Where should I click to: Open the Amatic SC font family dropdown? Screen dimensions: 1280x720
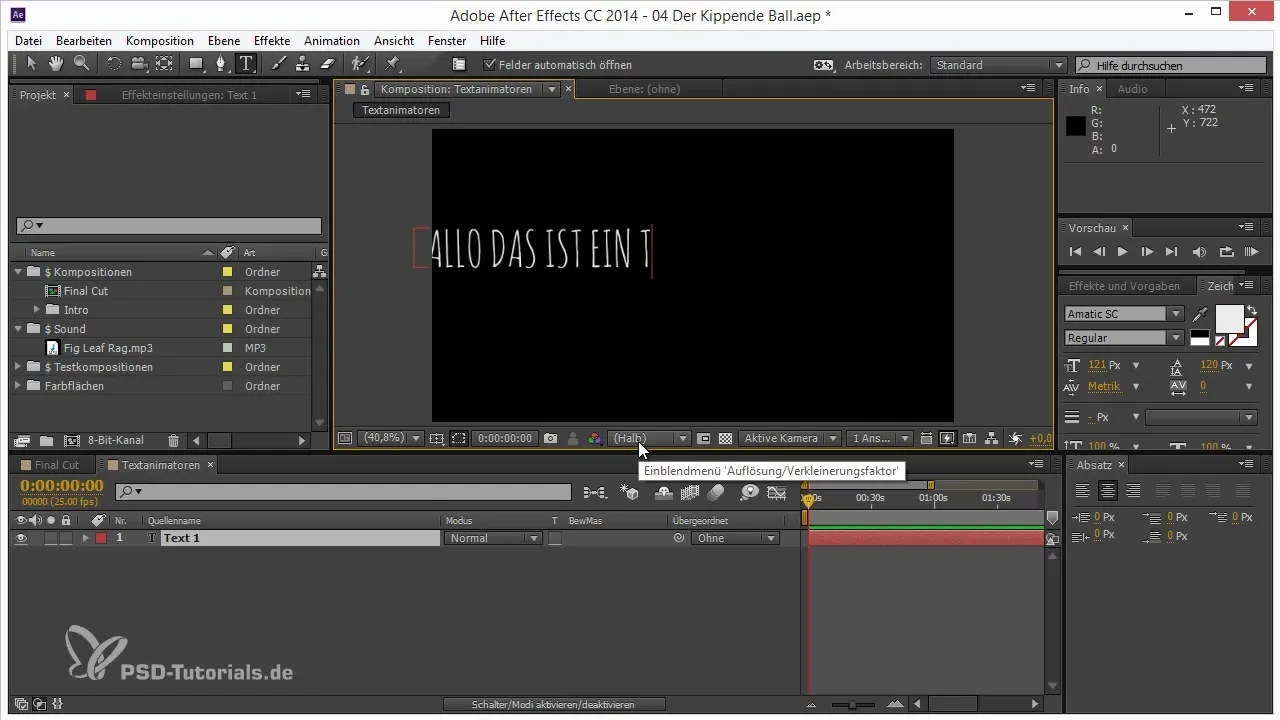coord(1124,314)
